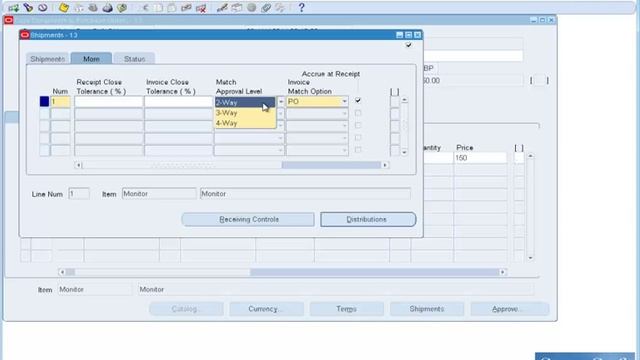Click Shipments button in Purchase Orders window
The image size is (640, 360).
pyautogui.click(x=427, y=309)
